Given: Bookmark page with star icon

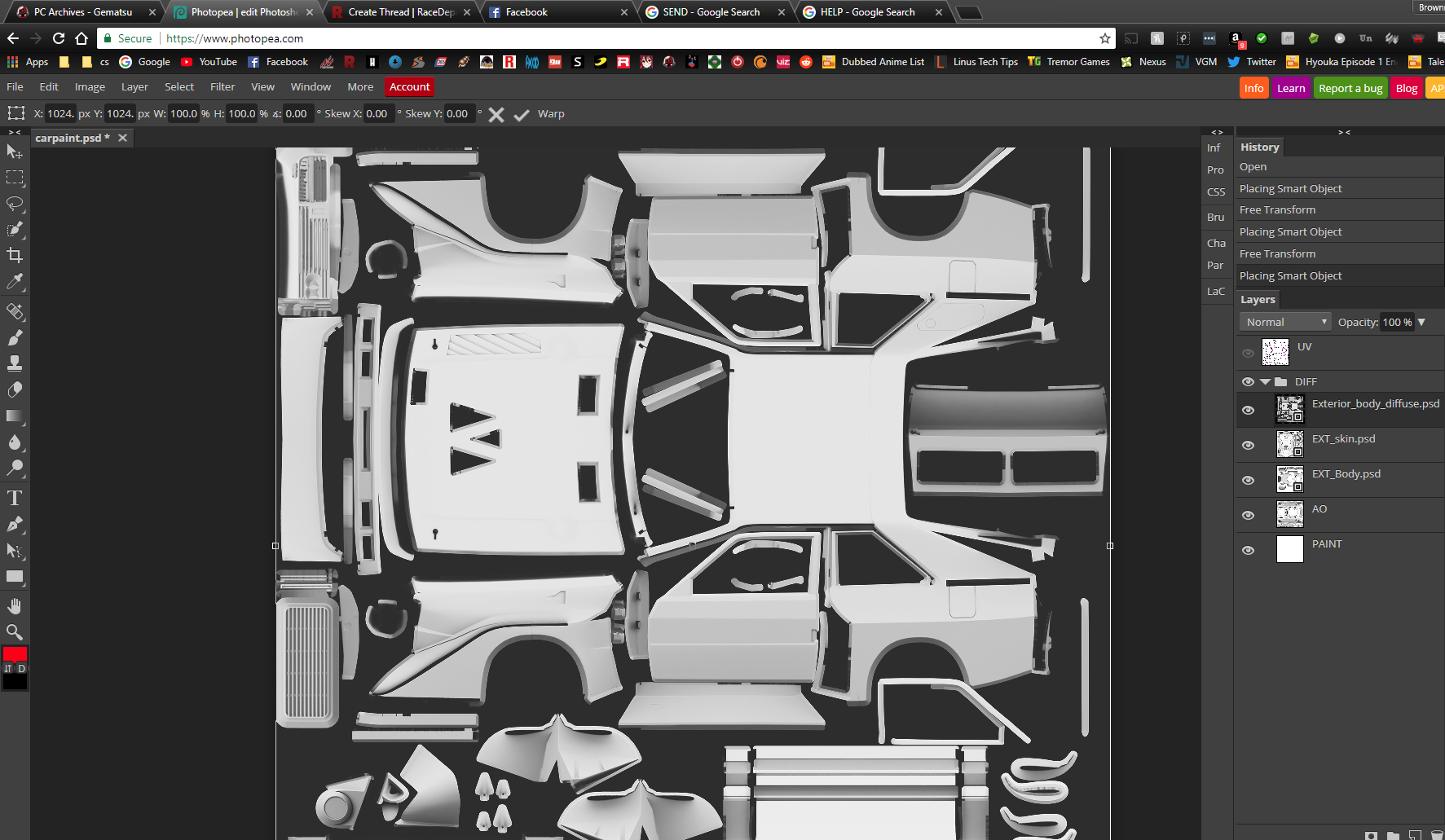Looking at the screenshot, I should 1105,38.
